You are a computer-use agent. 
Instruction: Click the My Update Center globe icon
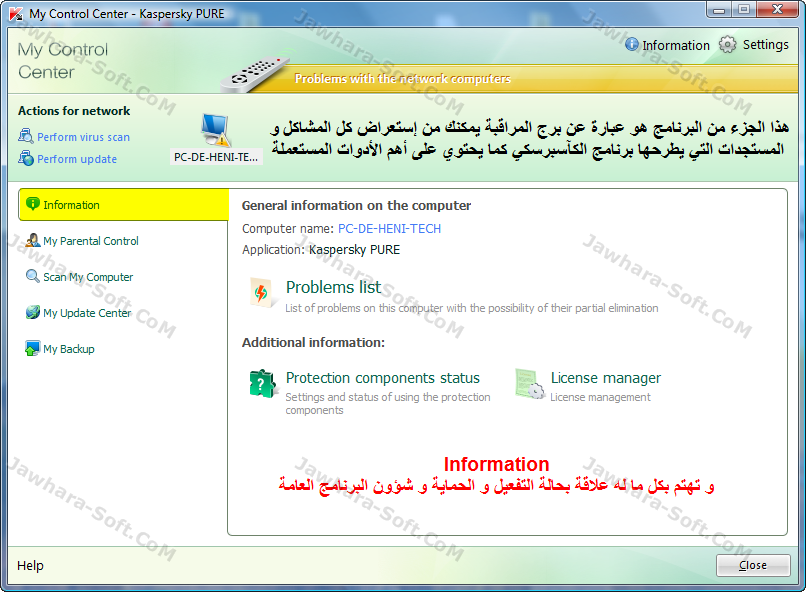click(33, 312)
